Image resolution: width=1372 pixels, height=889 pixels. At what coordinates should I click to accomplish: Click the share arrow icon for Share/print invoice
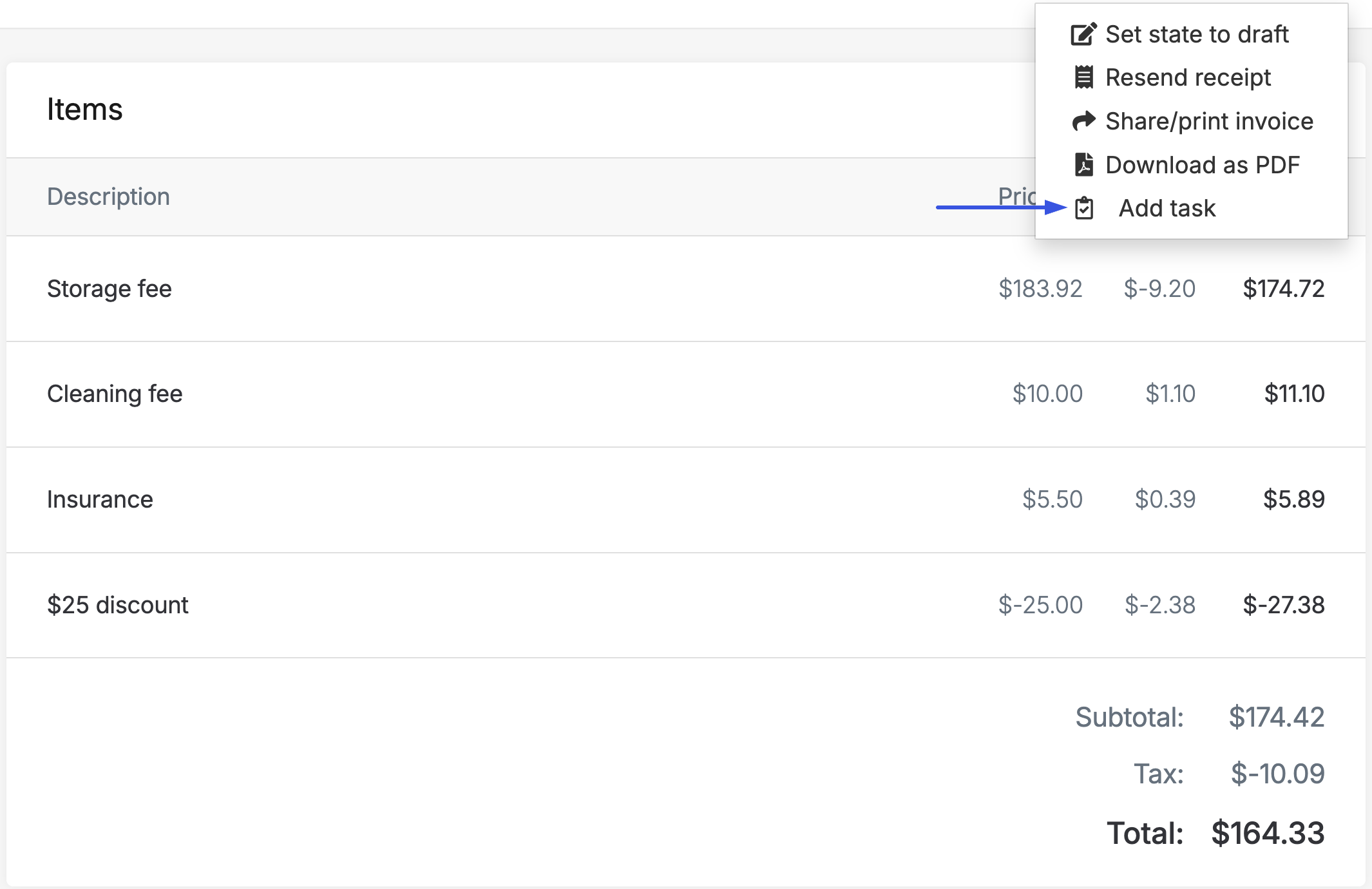click(1083, 121)
